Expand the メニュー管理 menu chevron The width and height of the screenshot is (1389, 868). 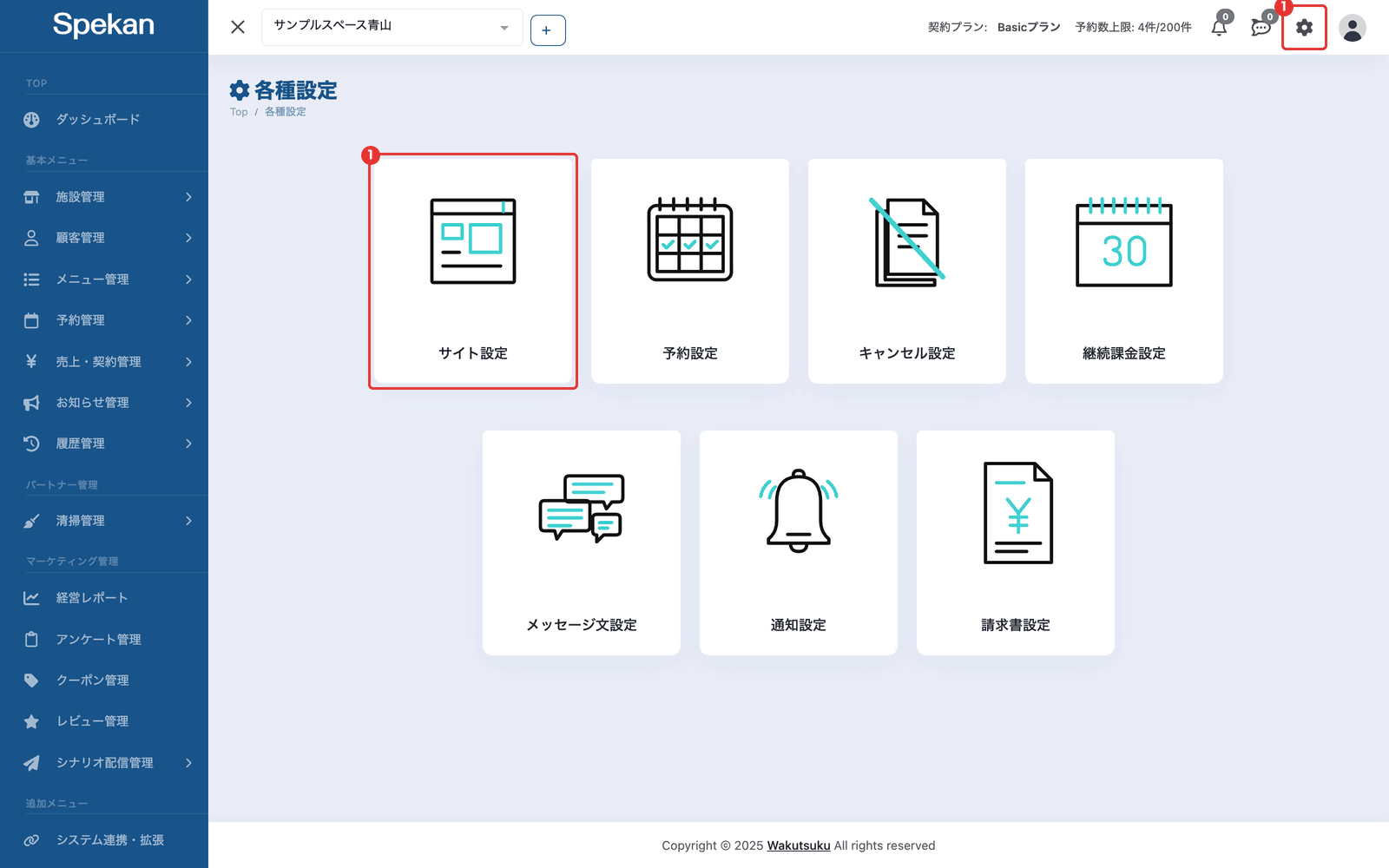188,279
